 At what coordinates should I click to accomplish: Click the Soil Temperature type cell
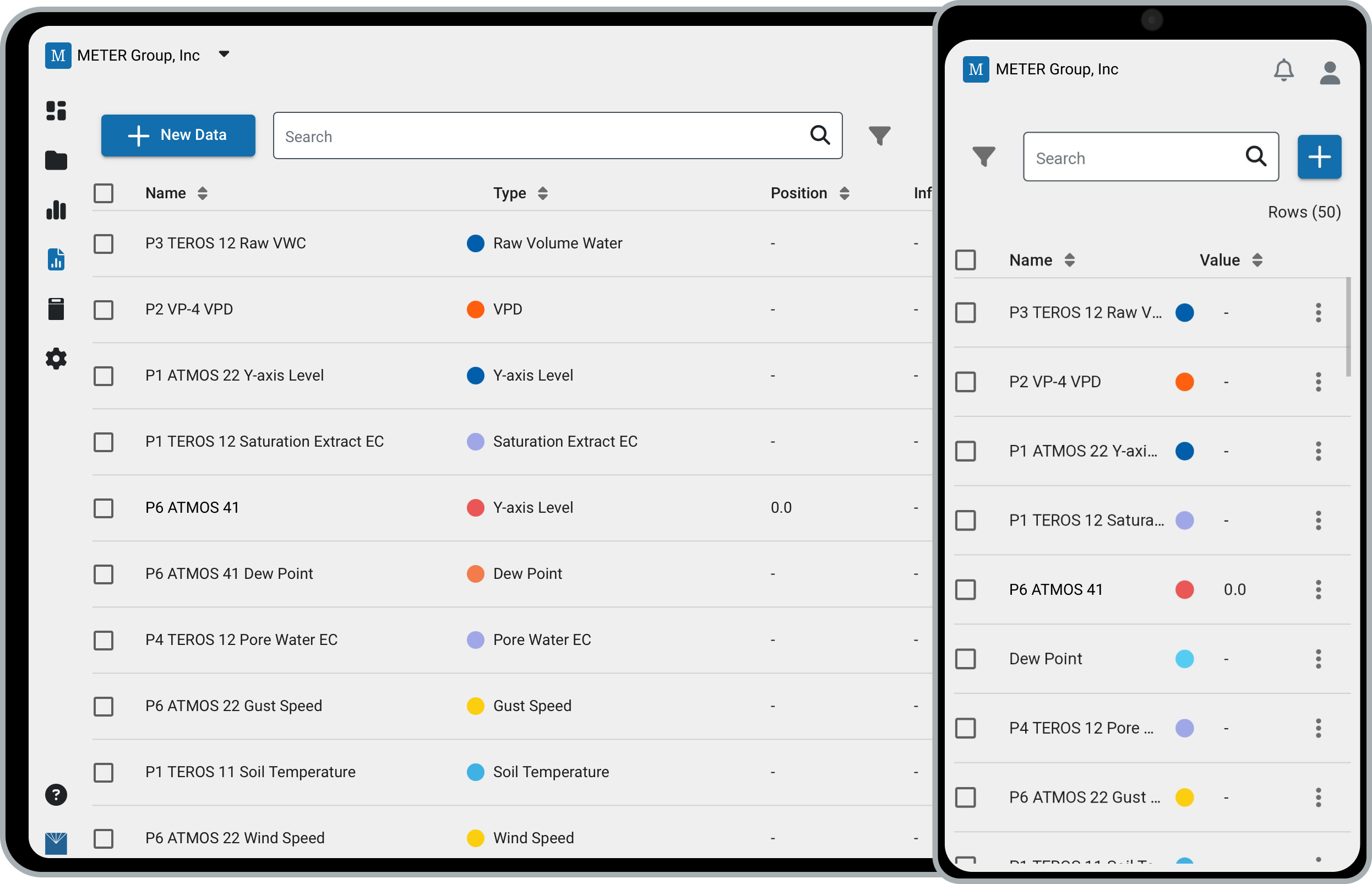click(551, 772)
